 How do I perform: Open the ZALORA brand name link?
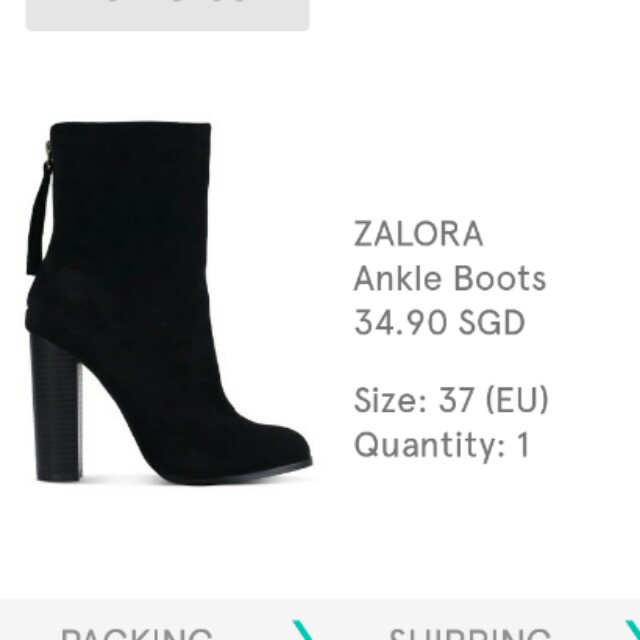click(418, 233)
